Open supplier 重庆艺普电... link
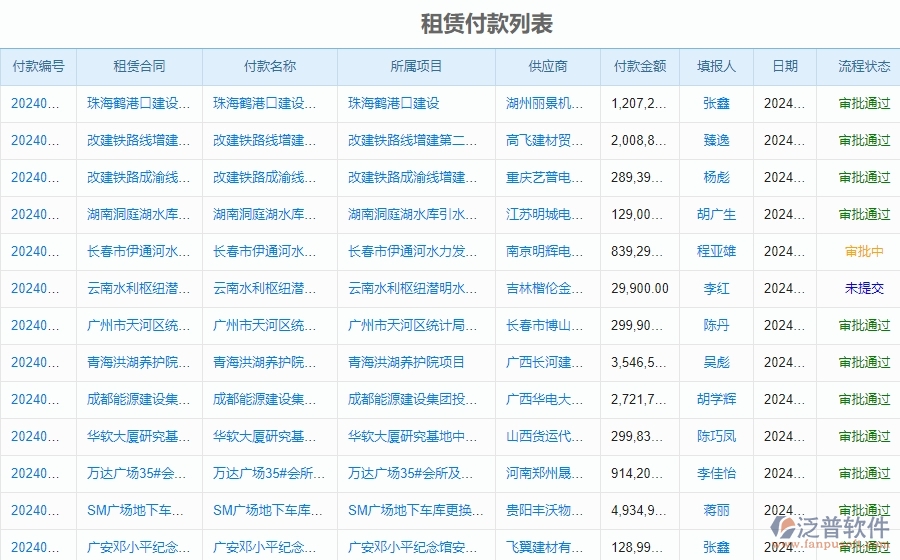Image resolution: width=900 pixels, height=560 pixels. [x=544, y=177]
